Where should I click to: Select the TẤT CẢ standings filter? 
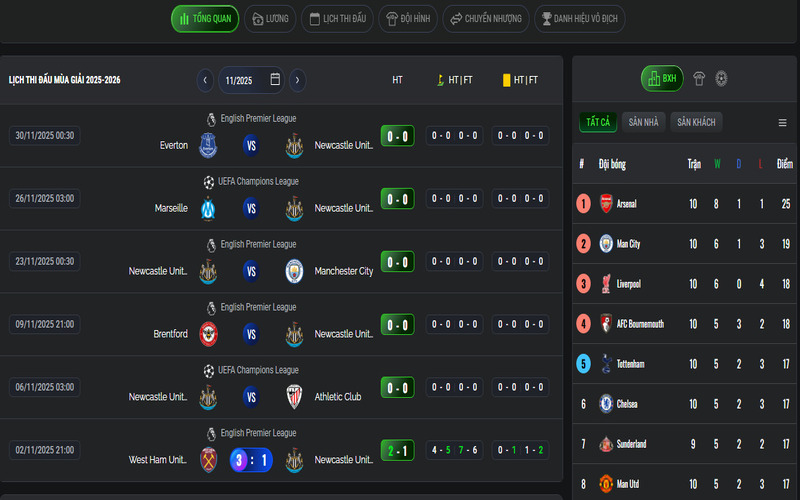click(598, 122)
